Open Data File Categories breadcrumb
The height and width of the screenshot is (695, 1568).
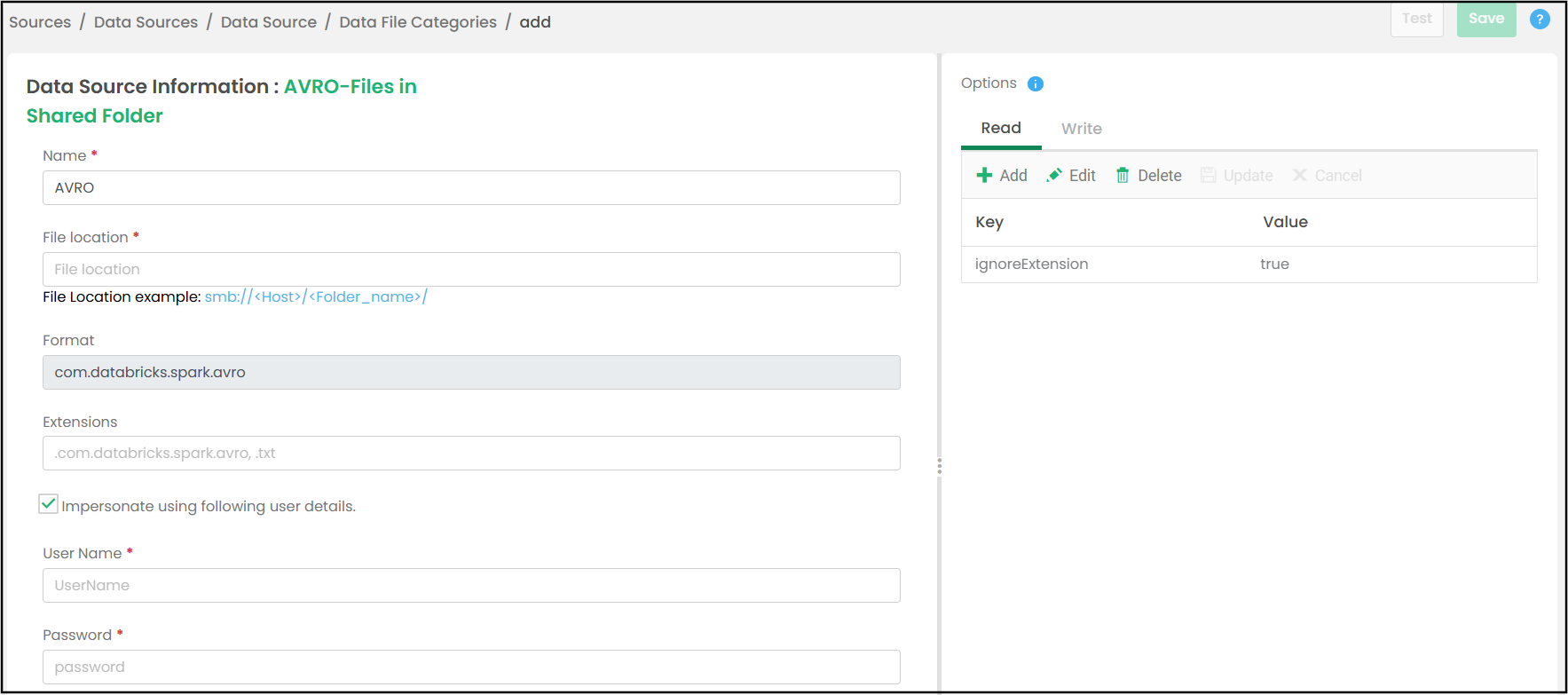418,22
